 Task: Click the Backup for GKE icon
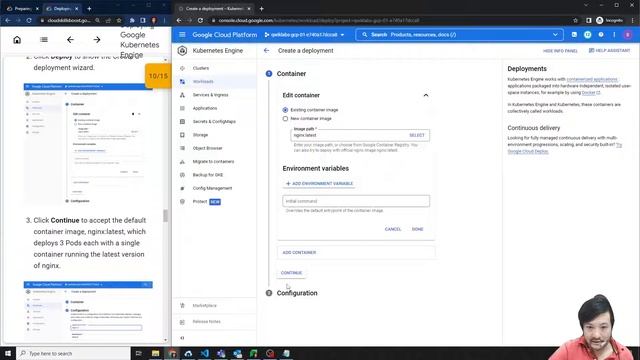pos(182,175)
